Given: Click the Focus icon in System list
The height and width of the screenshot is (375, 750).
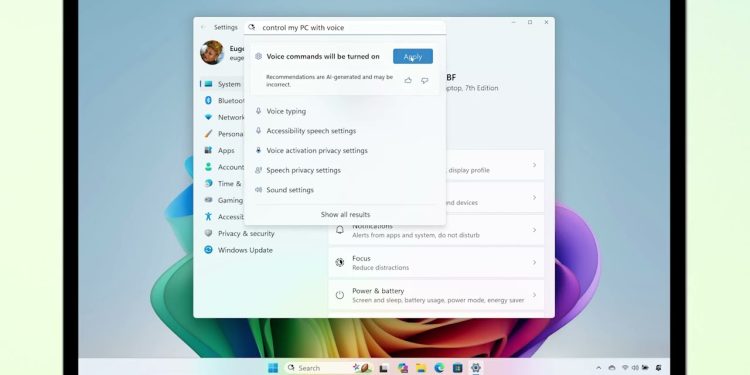Looking at the screenshot, I should tap(340, 262).
